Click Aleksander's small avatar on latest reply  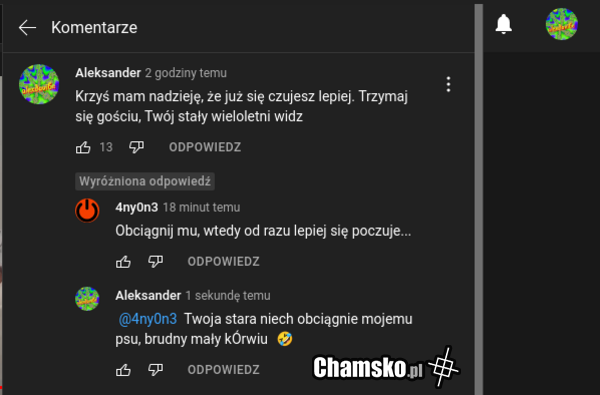pos(87,299)
